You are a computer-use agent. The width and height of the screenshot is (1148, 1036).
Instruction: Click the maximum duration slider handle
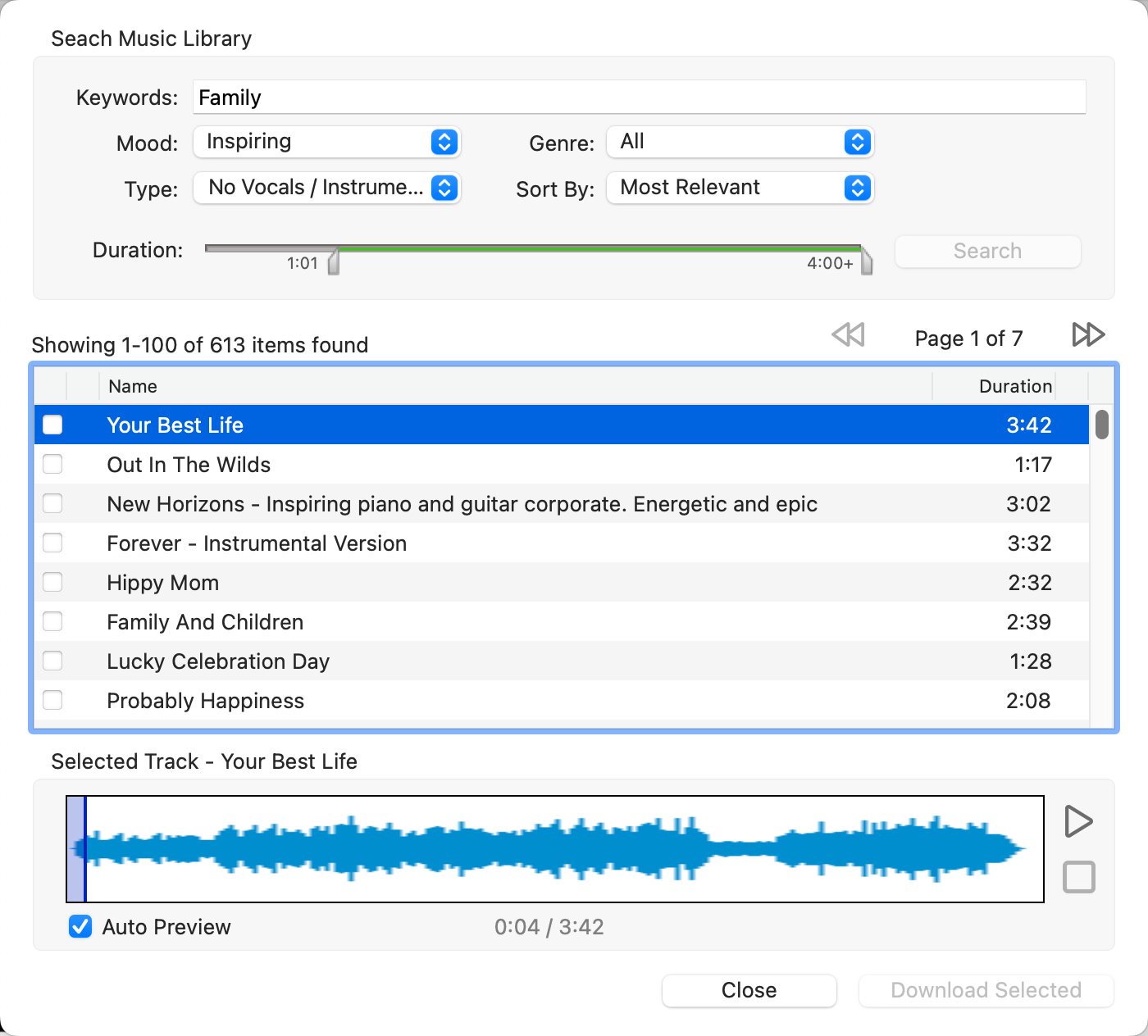tap(867, 262)
